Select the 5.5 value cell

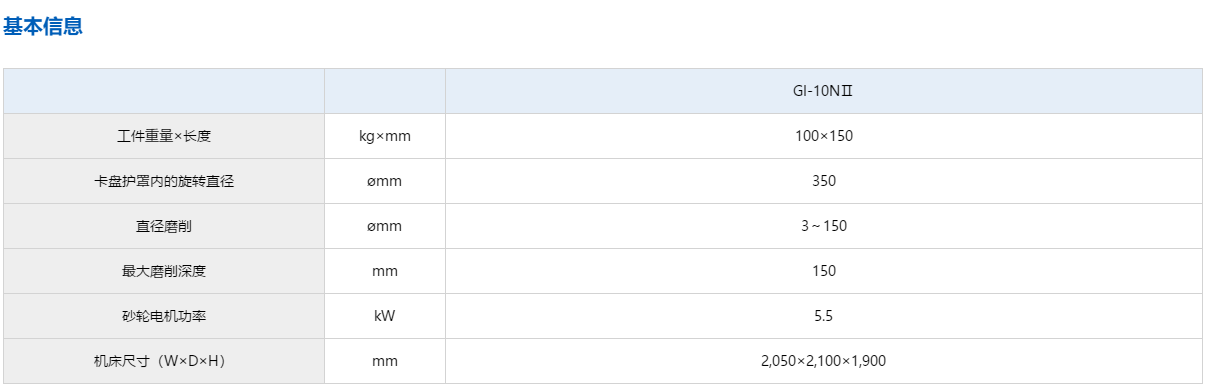click(x=824, y=316)
